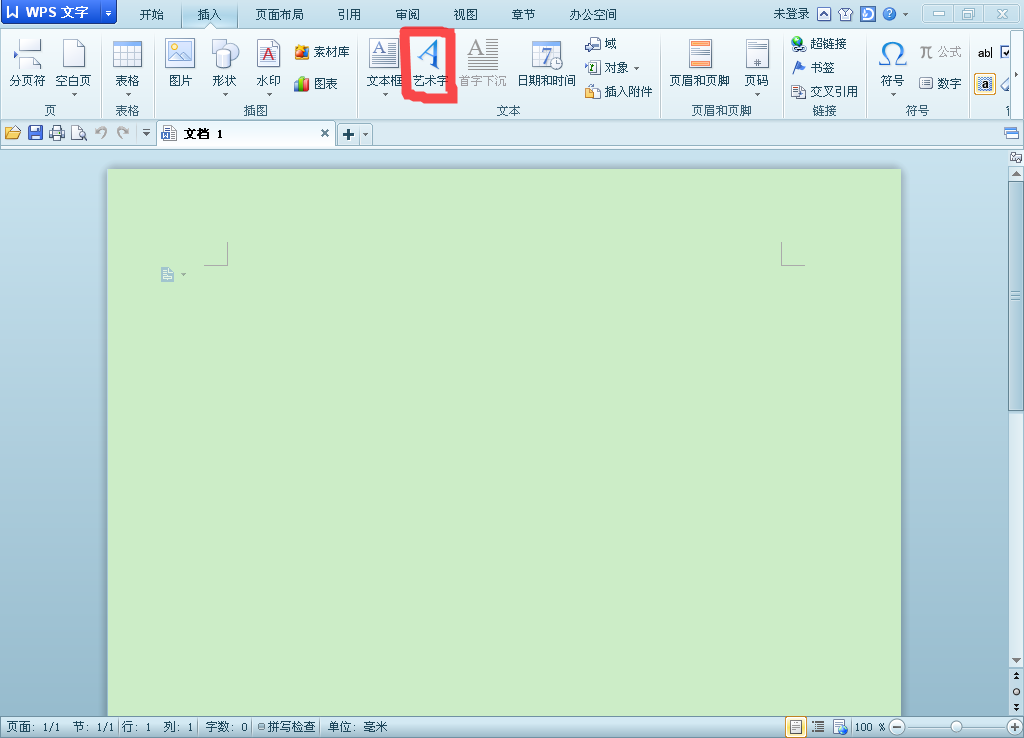
Task: Click the 100 % zoom level value
Action: (870, 727)
